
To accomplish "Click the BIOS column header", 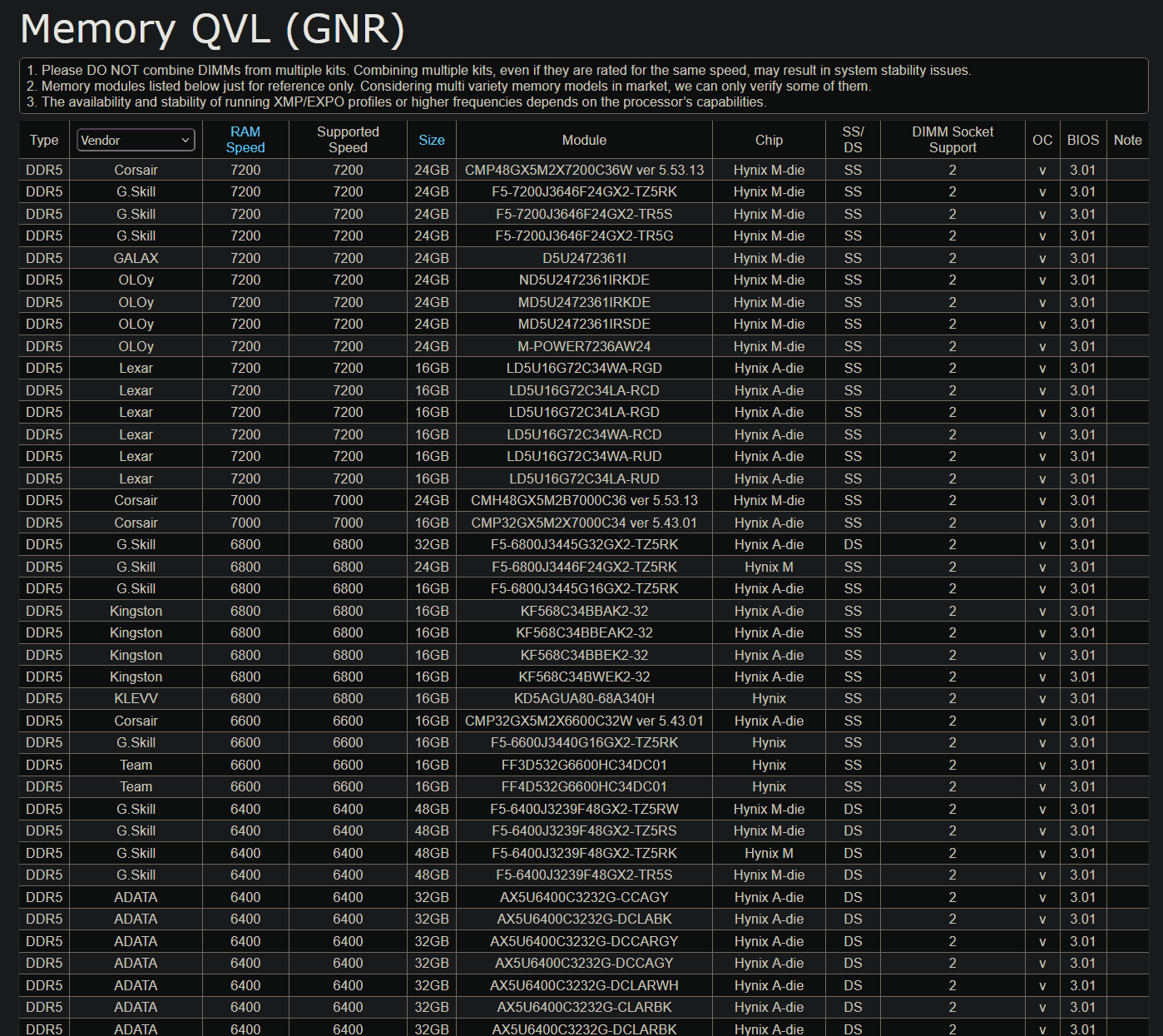I will pyautogui.click(x=1083, y=140).
